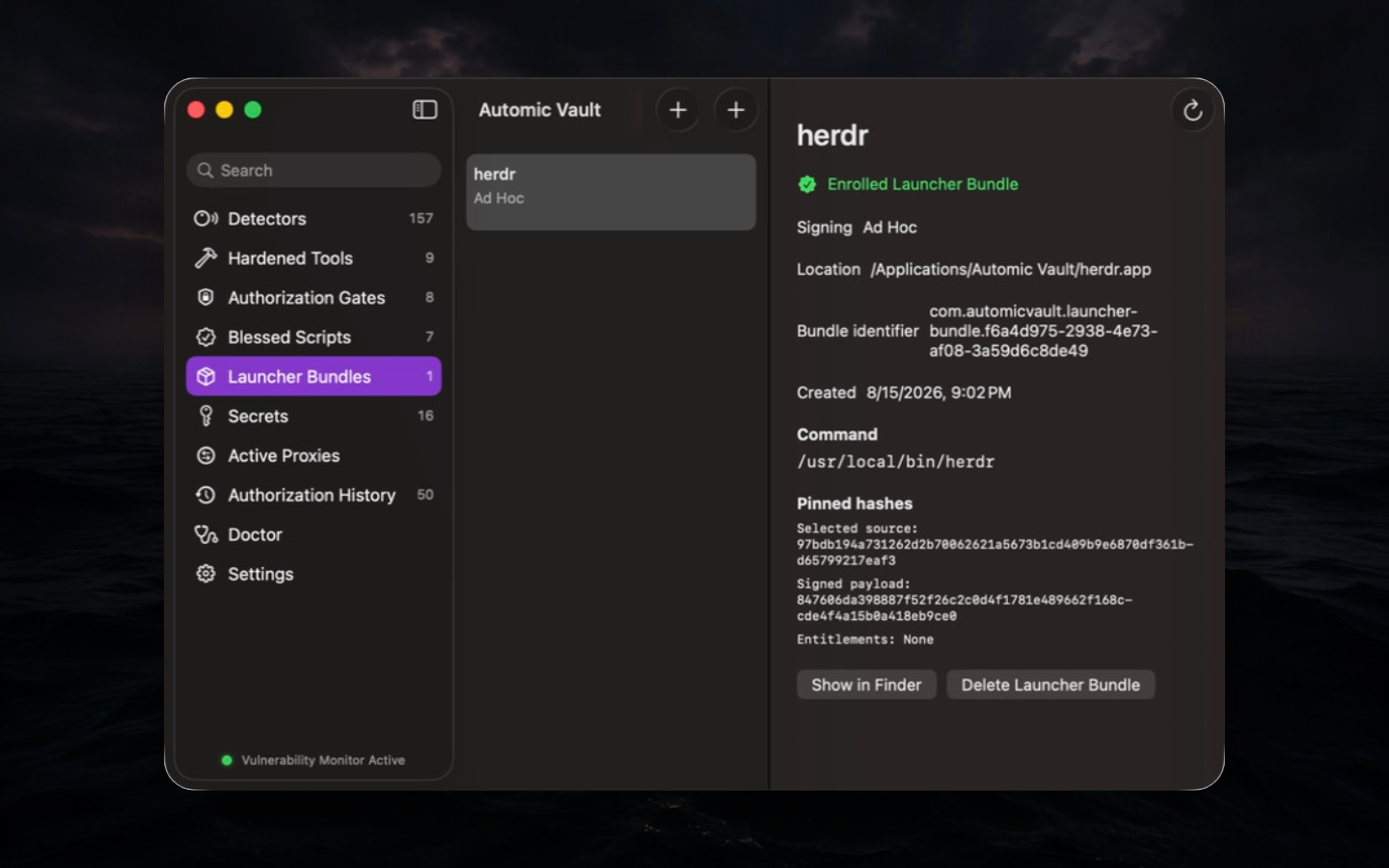This screenshot has height=868, width=1389.
Task: Click the Entitlements: None line
Action: tap(865, 639)
